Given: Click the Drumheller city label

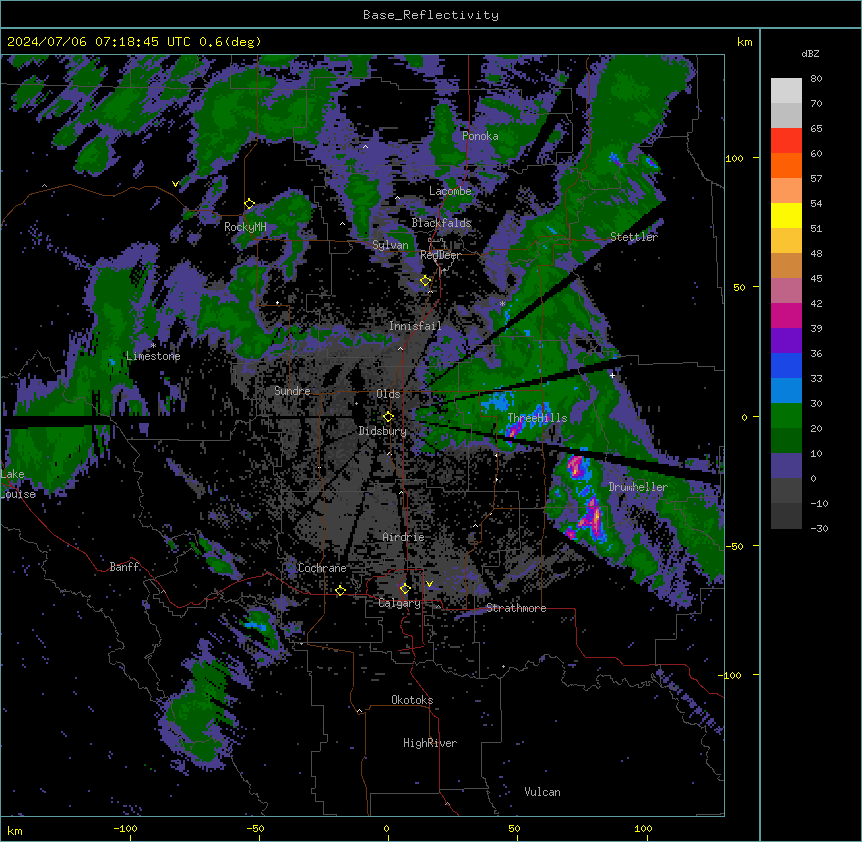Looking at the screenshot, I should (x=638, y=487).
